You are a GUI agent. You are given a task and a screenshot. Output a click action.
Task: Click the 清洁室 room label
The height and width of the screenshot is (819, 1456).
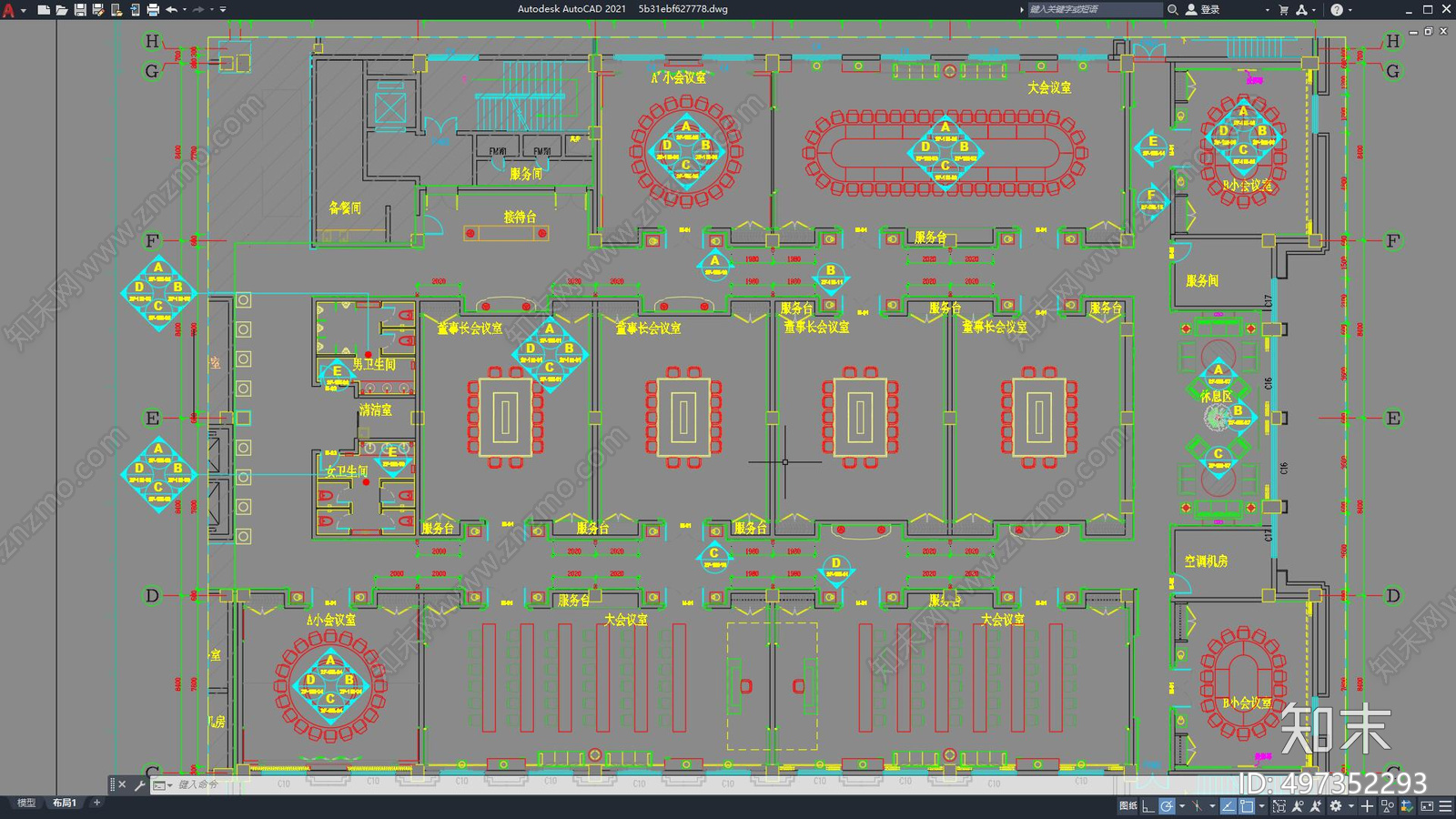(375, 410)
